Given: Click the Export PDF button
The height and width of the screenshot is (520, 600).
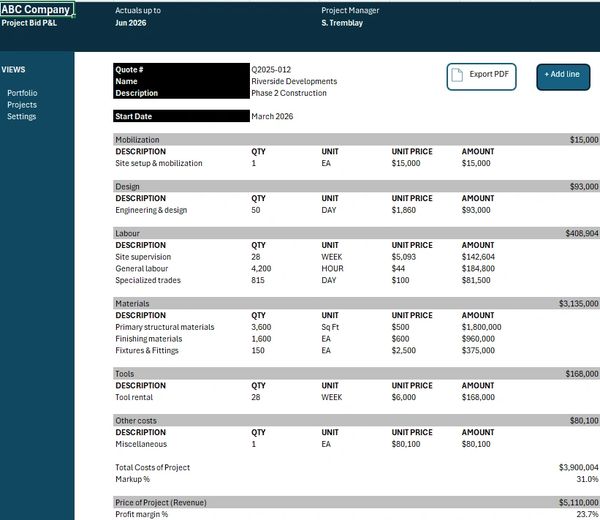Looking at the screenshot, I should pyautogui.click(x=481, y=77).
